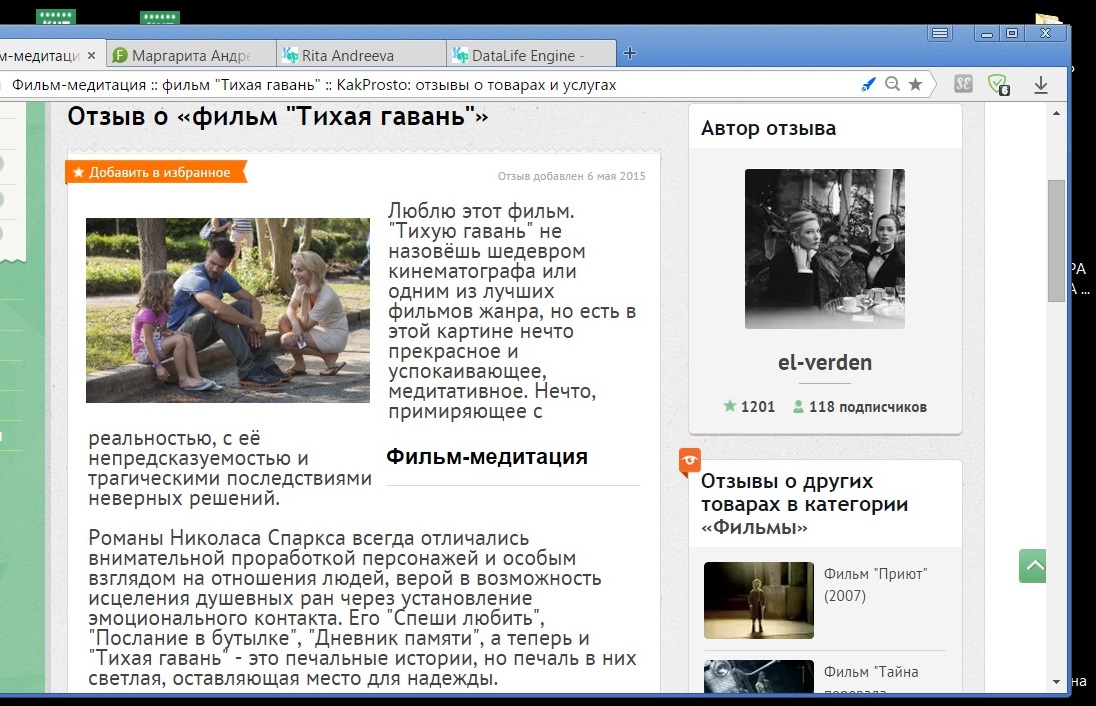
Task: Click the 118 подписчиков link
Action: tap(860, 407)
